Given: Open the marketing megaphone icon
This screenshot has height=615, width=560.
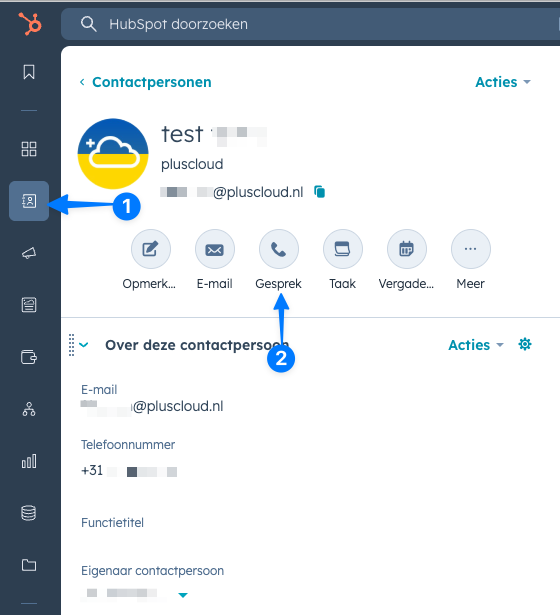Looking at the screenshot, I should 29,253.
